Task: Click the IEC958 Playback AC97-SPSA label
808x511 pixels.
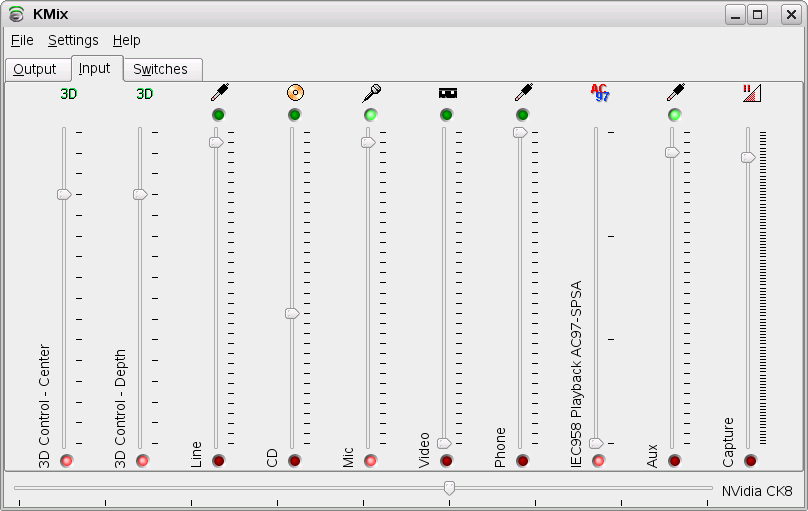Action: [x=576, y=374]
